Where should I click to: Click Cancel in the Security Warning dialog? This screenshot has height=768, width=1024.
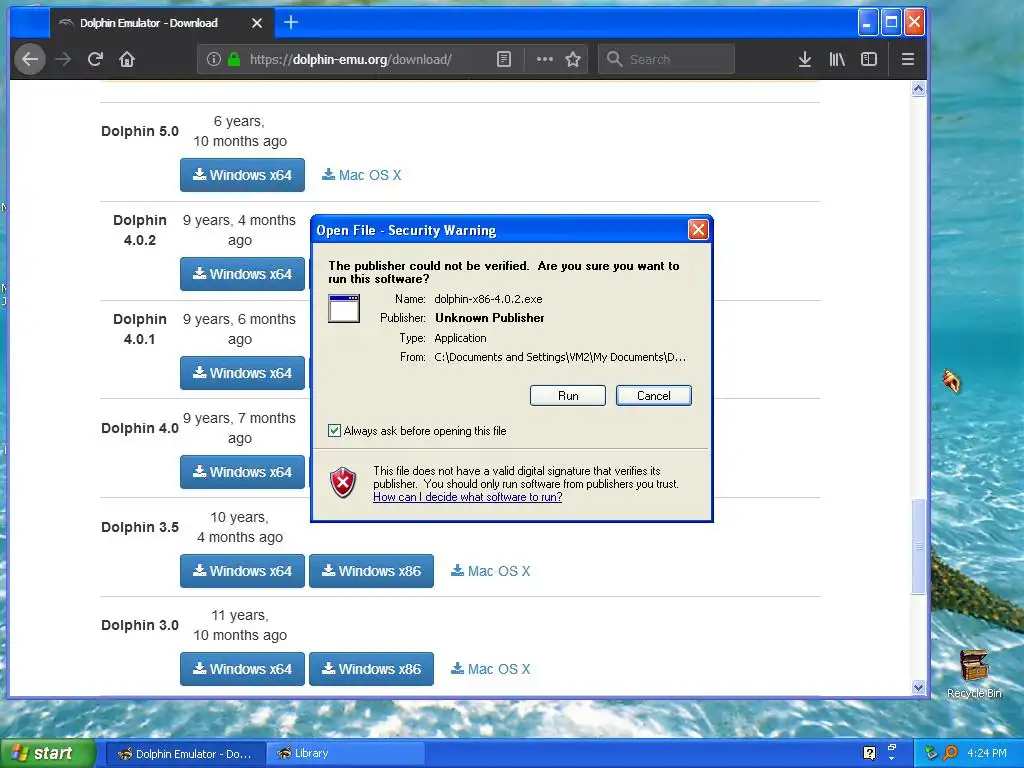(x=654, y=396)
